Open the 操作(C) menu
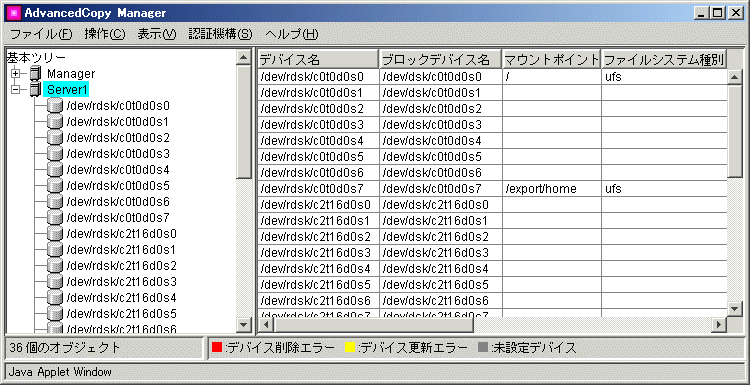The width and height of the screenshot is (751, 385). [x=105, y=34]
